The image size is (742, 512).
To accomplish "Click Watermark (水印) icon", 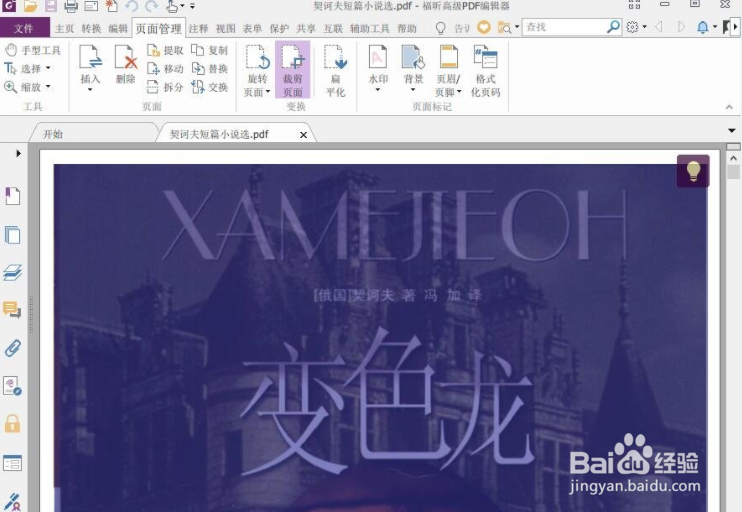I will click(x=378, y=65).
